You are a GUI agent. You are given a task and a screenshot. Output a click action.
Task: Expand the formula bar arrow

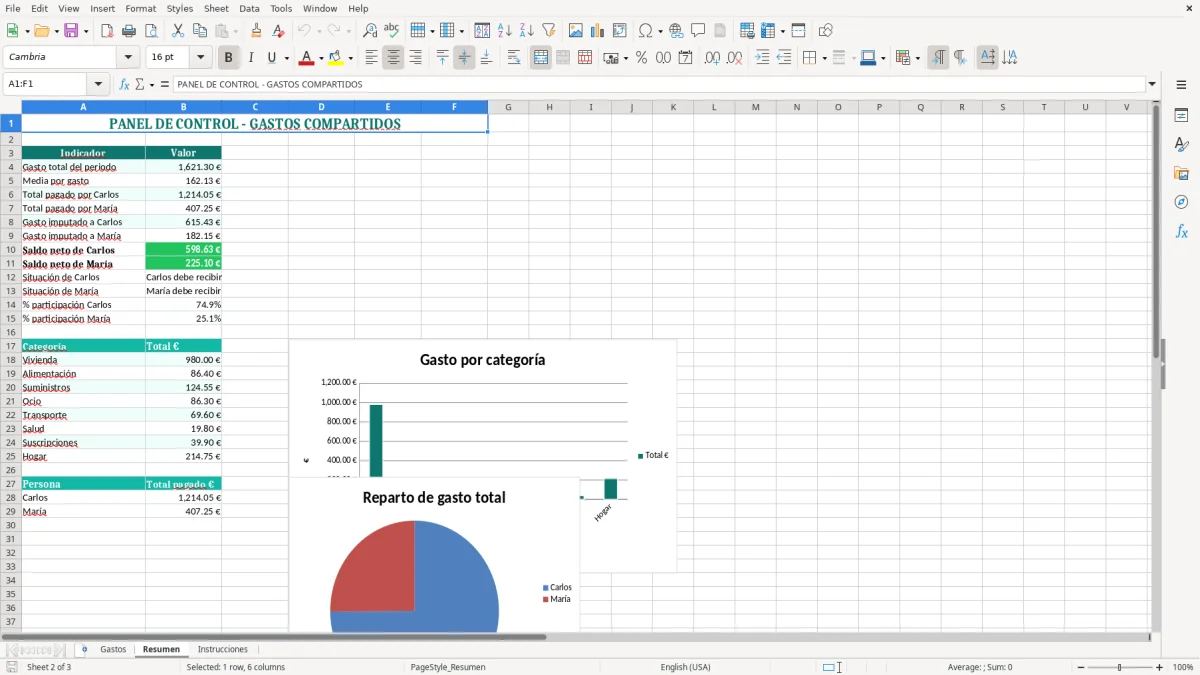click(x=1152, y=85)
